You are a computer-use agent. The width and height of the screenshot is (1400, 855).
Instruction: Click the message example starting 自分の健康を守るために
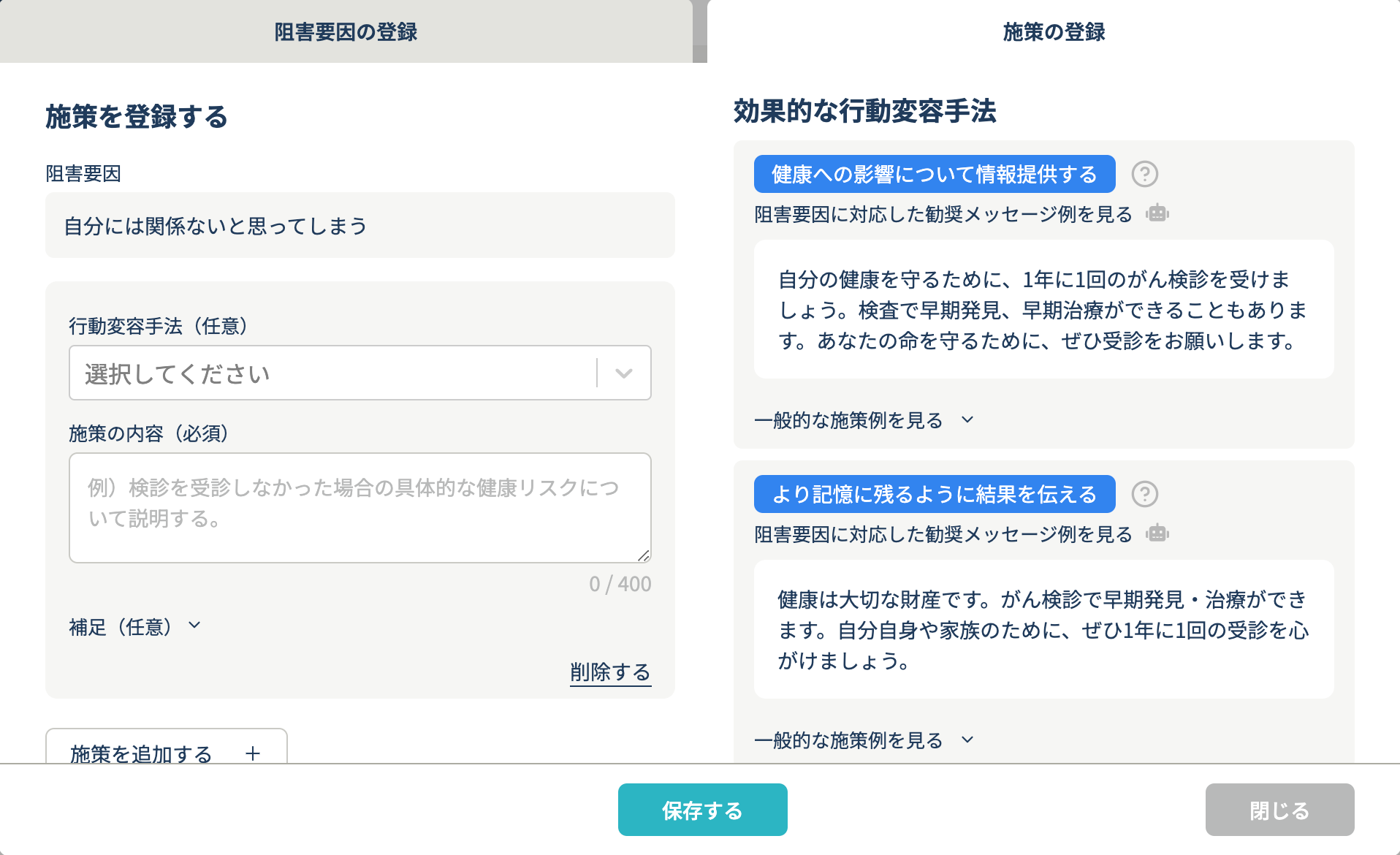click(1043, 310)
